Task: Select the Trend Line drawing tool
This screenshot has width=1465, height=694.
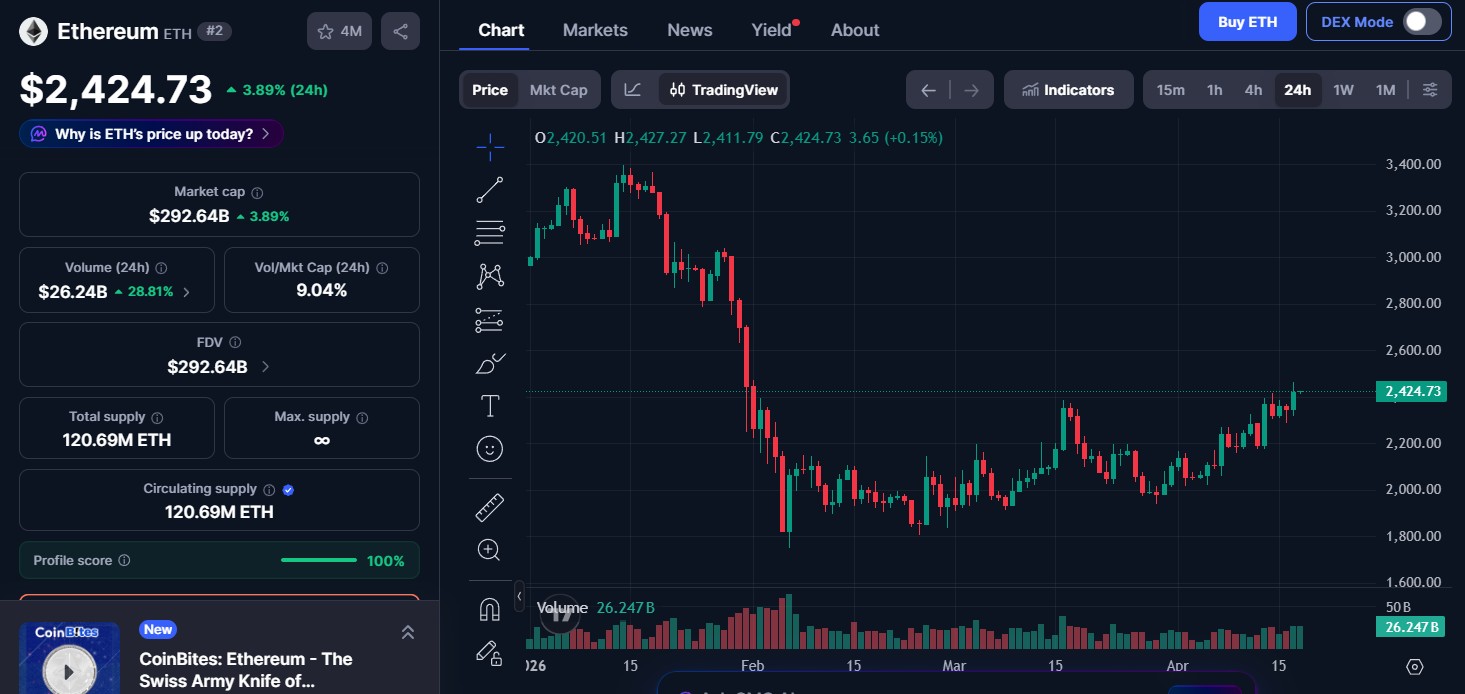Action: click(489, 189)
